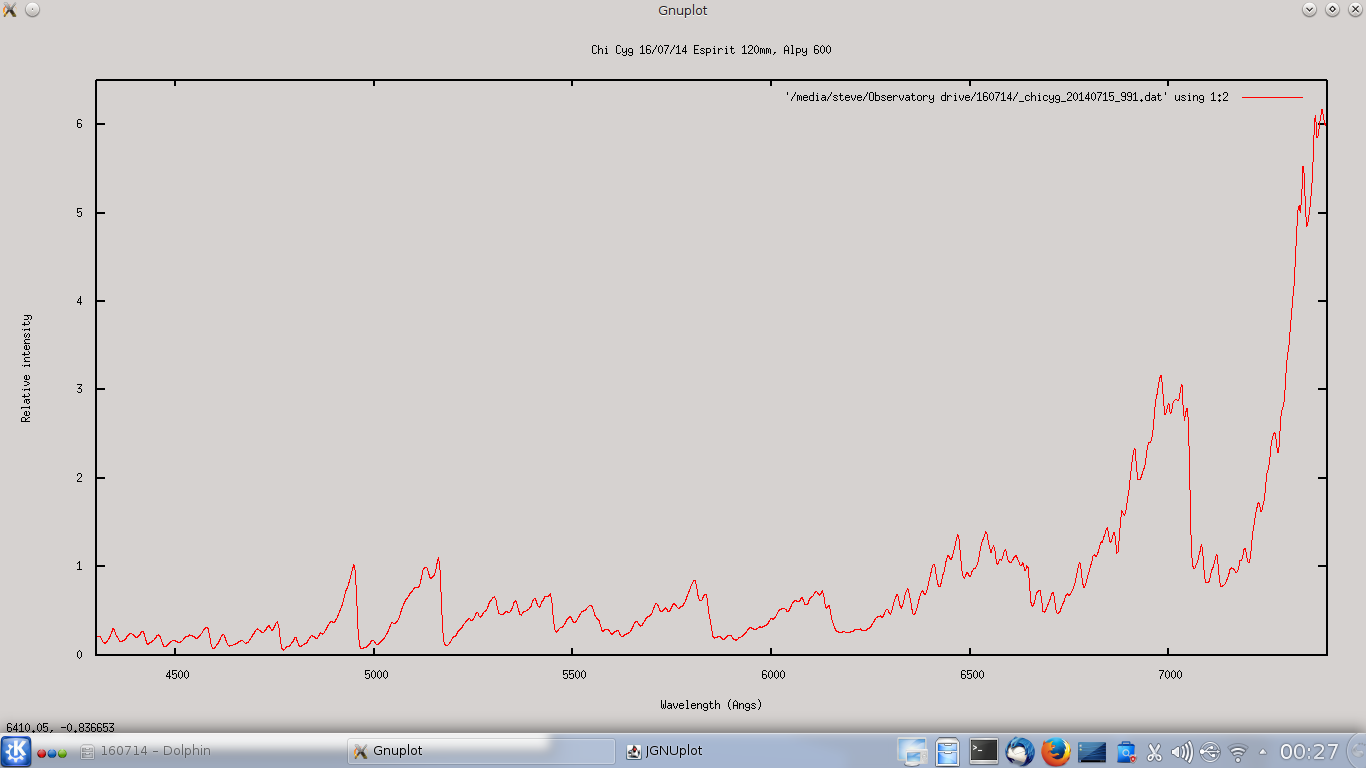This screenshot has width=1366, height=768.
Task: Open Thunderbird mail from the panel
Action: tap(1019, 751)
